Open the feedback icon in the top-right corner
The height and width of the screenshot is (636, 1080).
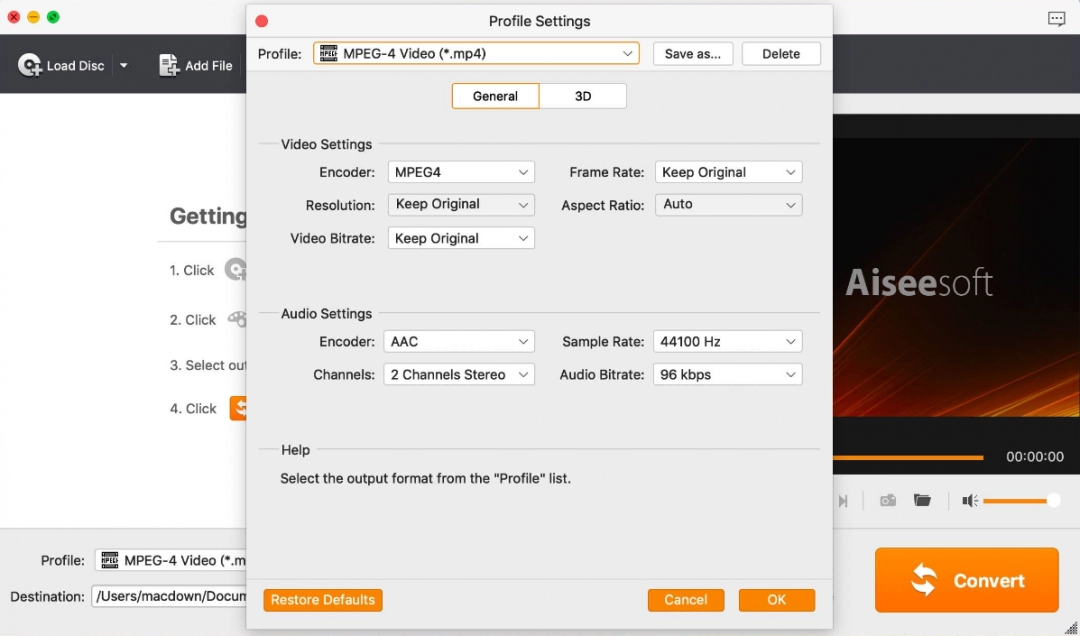[x=1056, y=17]
